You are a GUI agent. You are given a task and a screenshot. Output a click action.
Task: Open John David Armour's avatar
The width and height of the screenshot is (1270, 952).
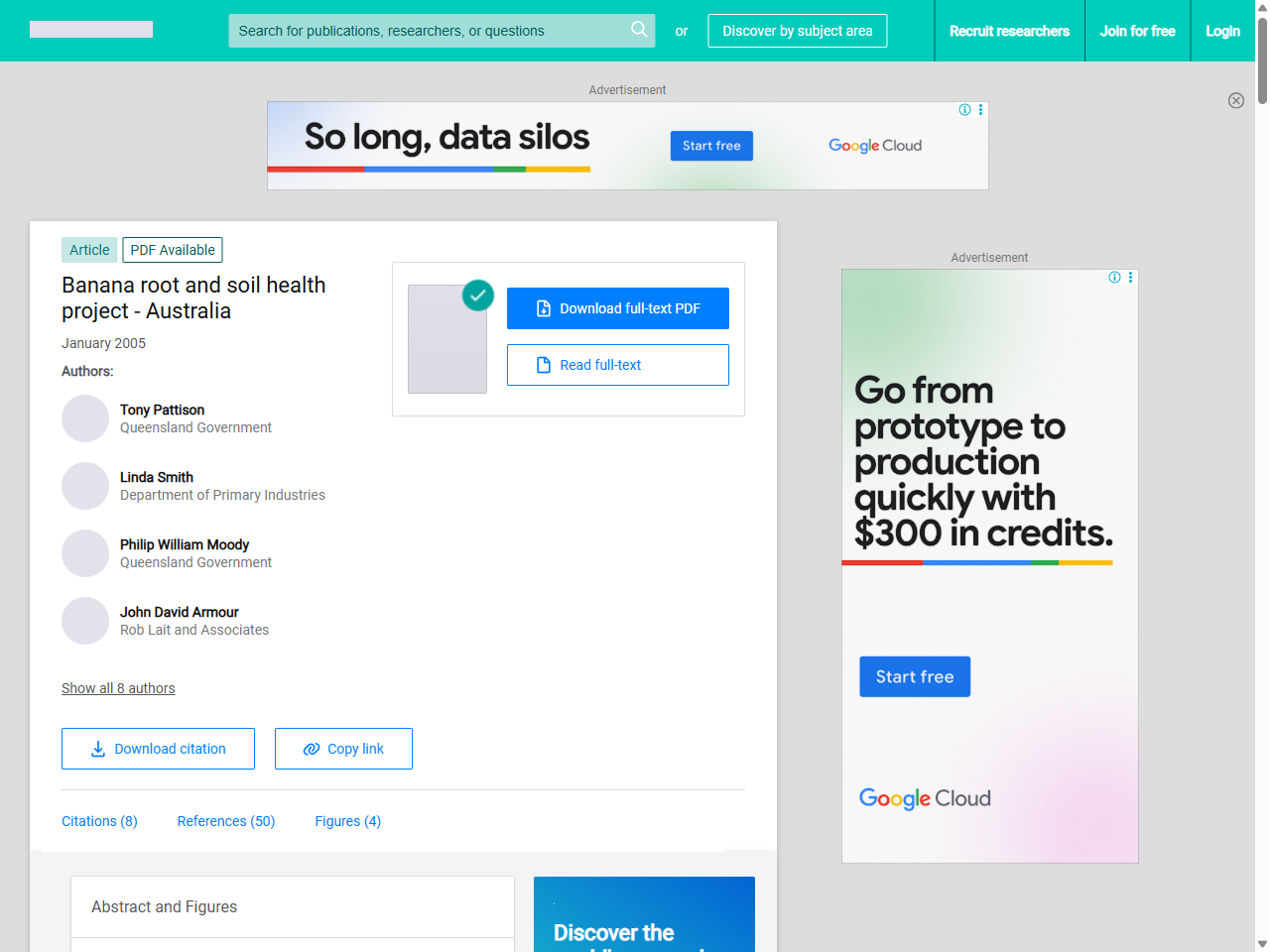coord(85,621)
